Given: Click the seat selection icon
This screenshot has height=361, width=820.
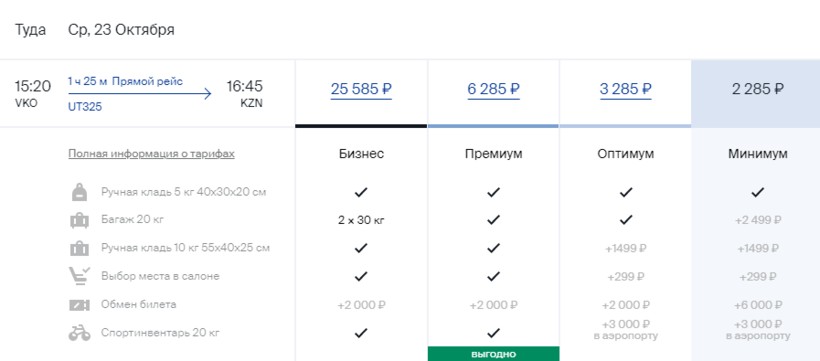Looking at the screenshot, I should click(79, 276).
